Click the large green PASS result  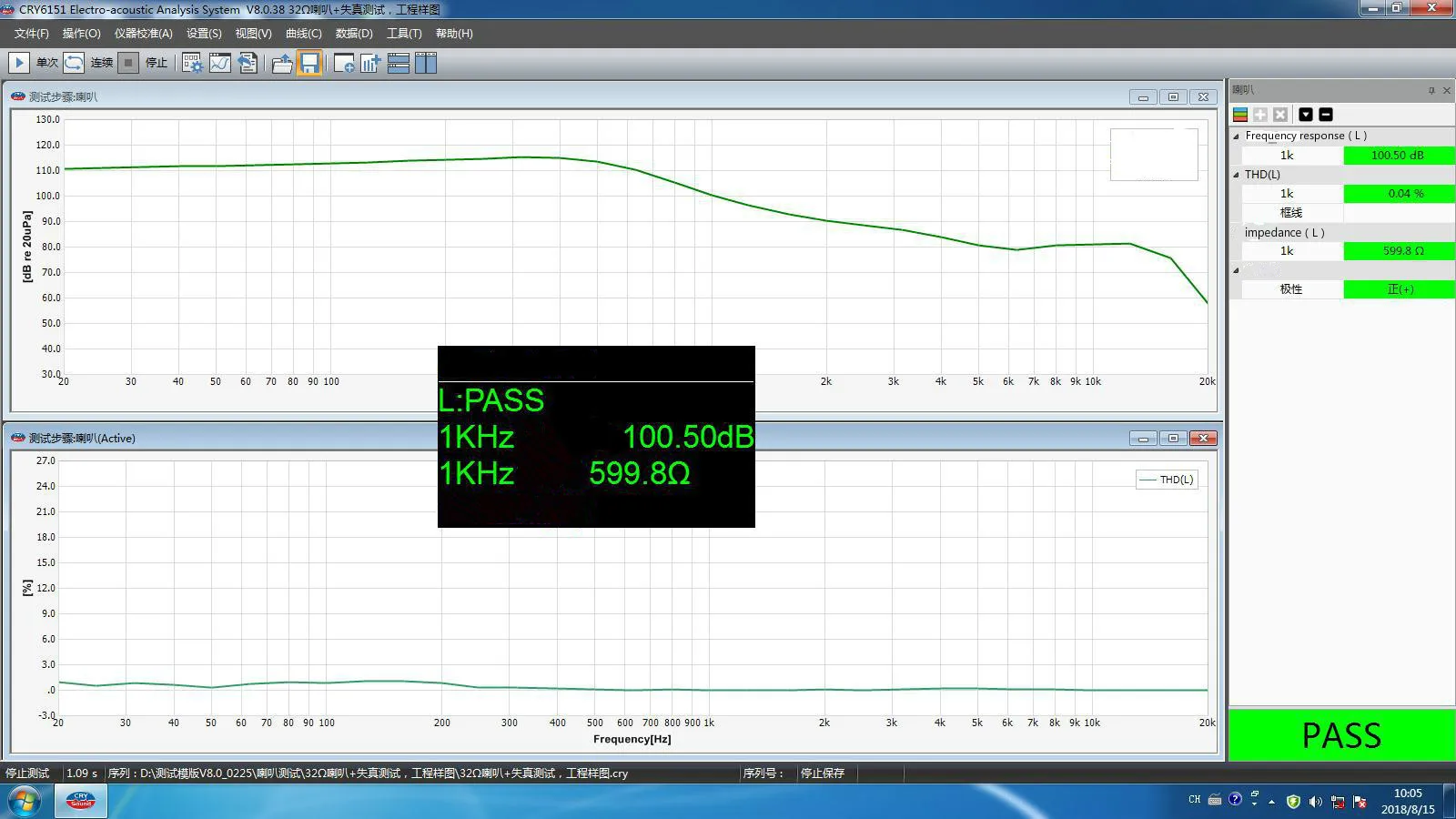(x=1341, y=735)
